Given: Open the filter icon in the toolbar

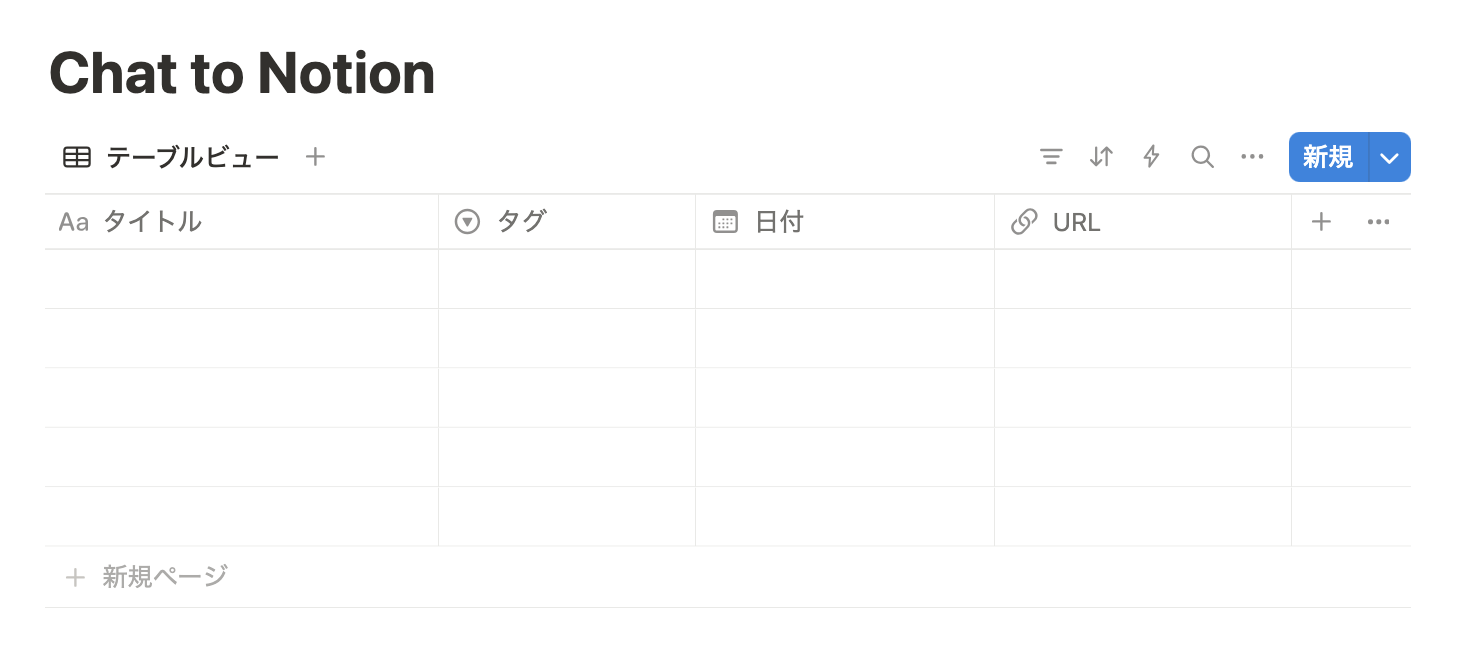Looking at the screenshot, I should pyautogui.click(x=1051, y=157).
